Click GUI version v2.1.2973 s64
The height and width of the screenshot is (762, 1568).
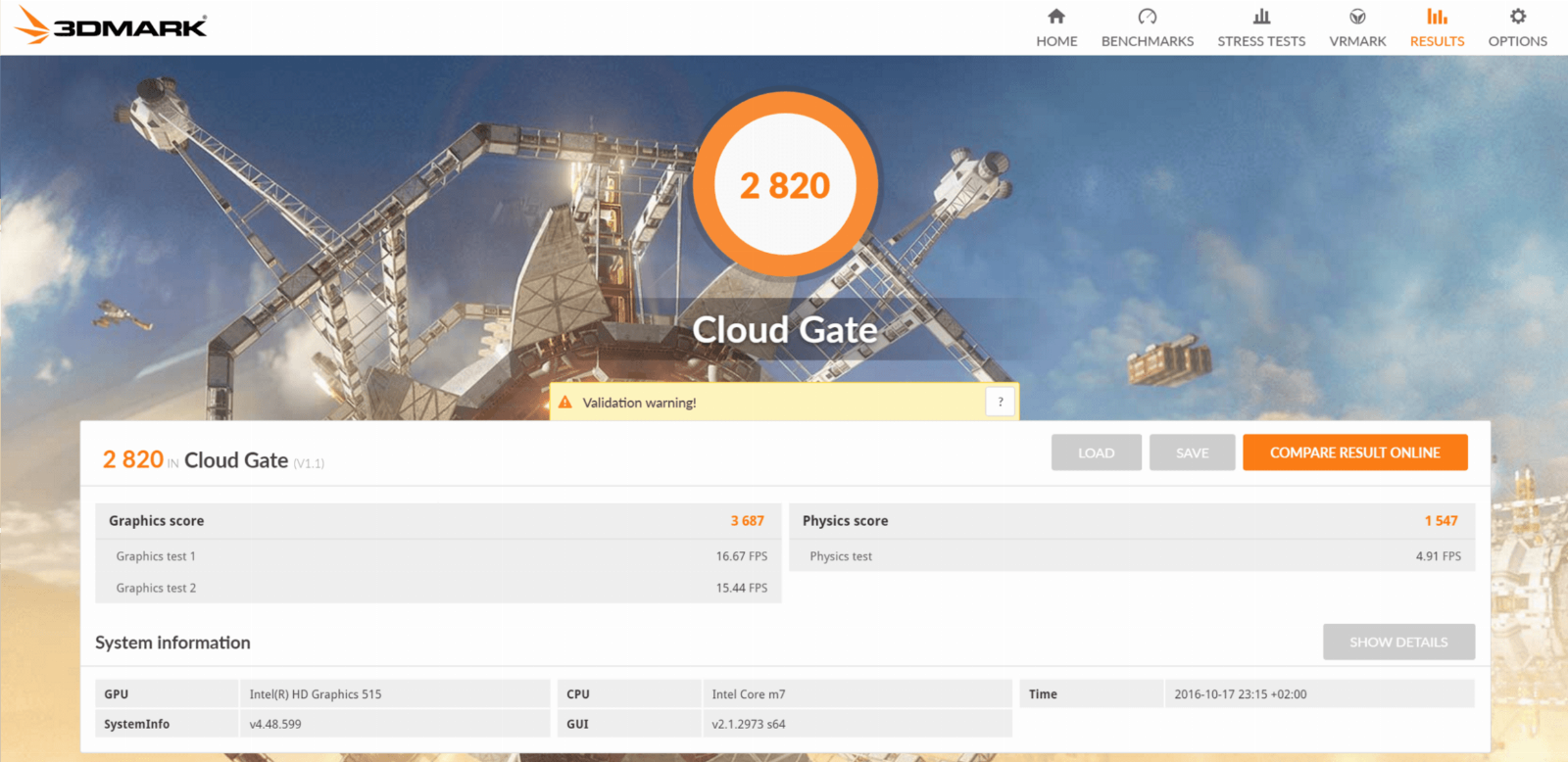point(749,725)
